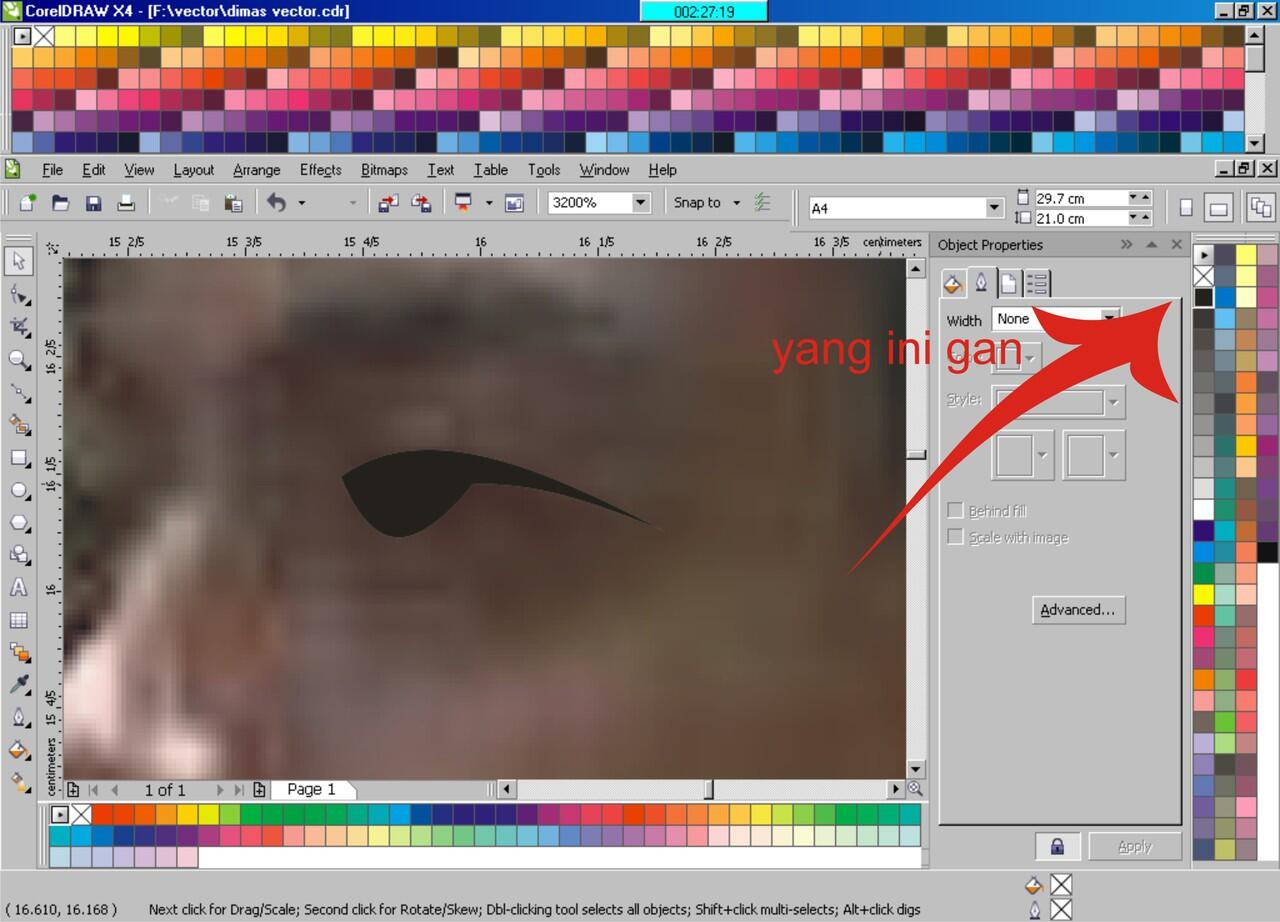Open the Welcome Screen toolbar icon
1280x922 pixels.
coord(515,203)
